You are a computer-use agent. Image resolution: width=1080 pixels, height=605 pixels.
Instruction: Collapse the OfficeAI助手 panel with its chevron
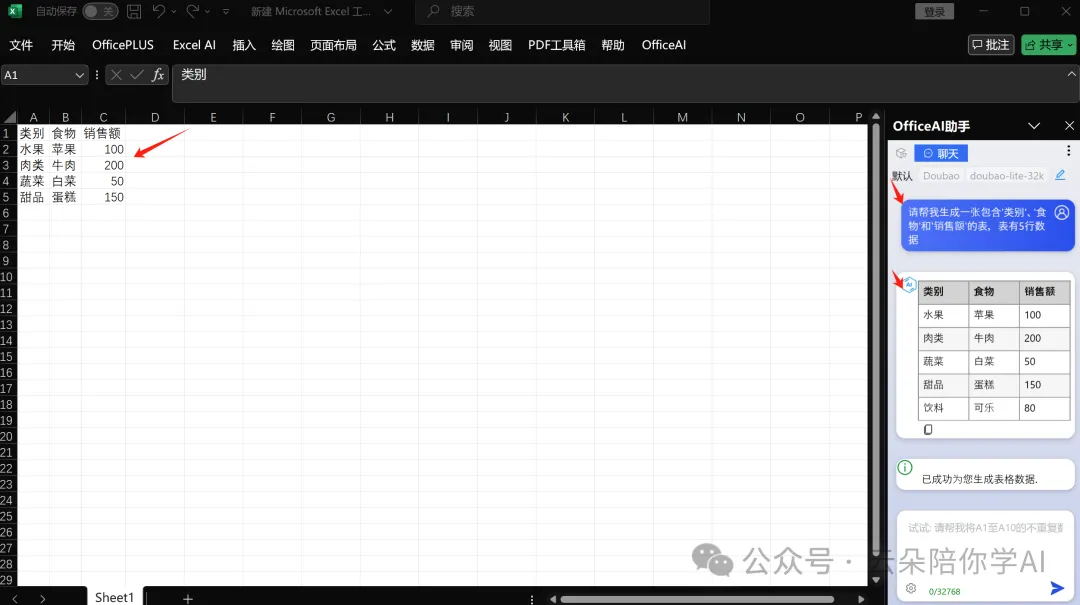point(1036,125)
